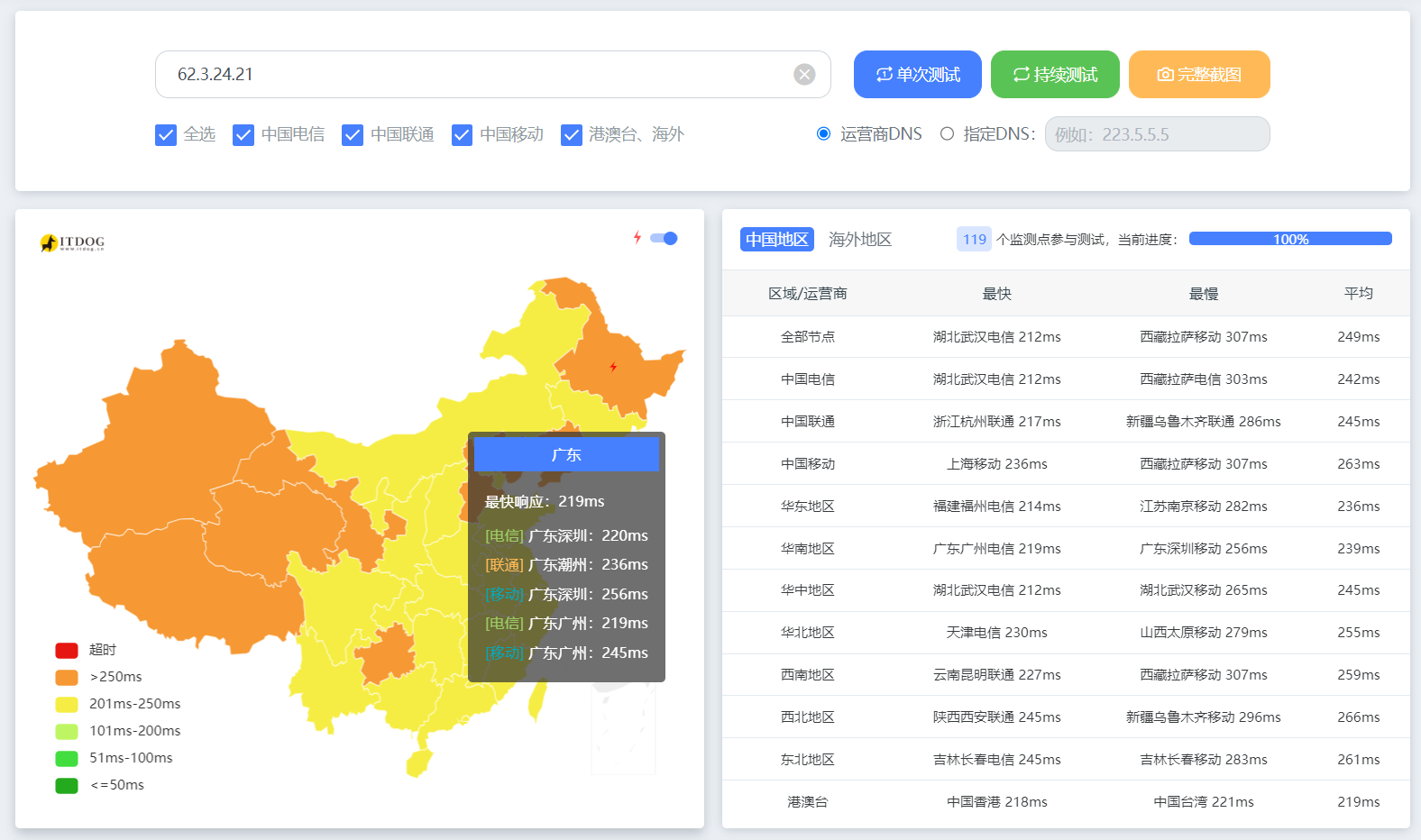Click the red timeout legend swatch
The image size is (1421, 840).
[x=67, y=650]
